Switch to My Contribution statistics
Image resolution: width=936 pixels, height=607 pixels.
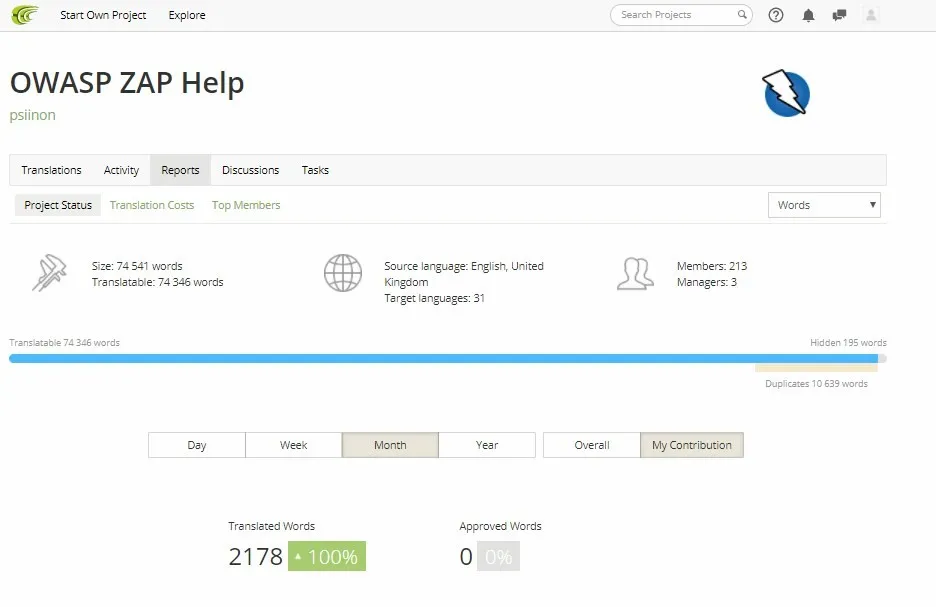tap(692, 445)
